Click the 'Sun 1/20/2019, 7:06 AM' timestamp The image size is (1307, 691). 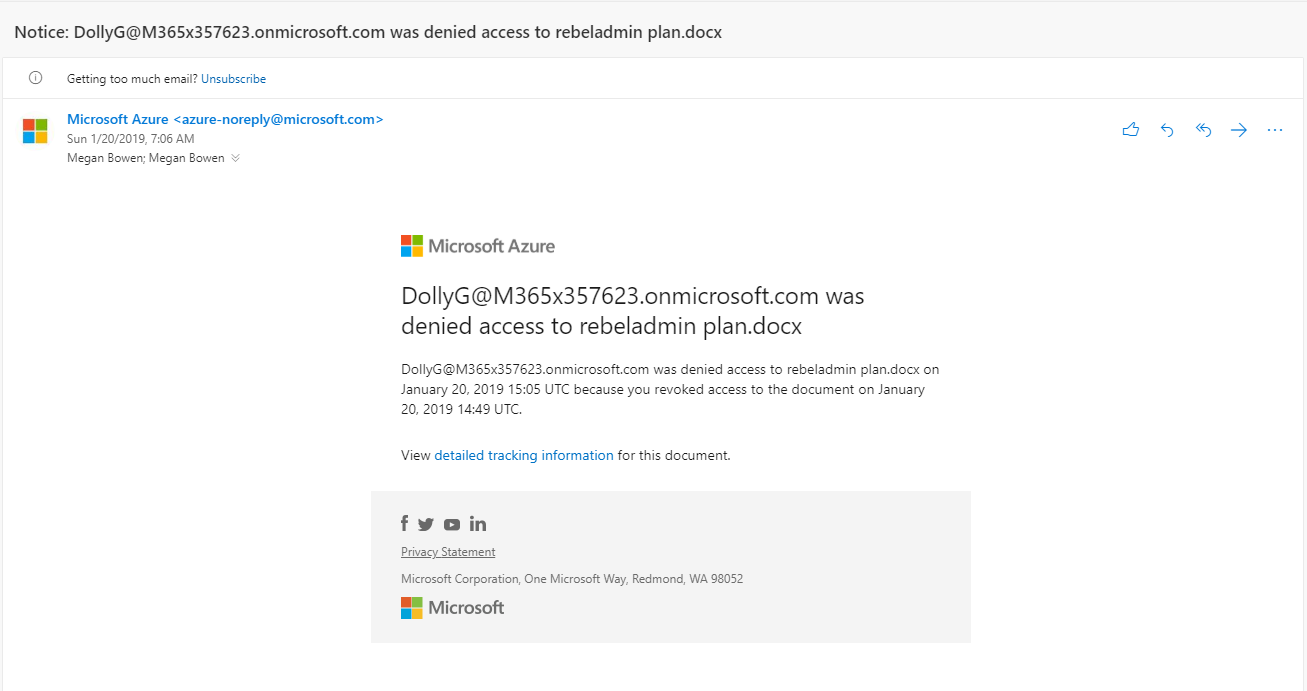pyautogui.click(x=131, y=139)
